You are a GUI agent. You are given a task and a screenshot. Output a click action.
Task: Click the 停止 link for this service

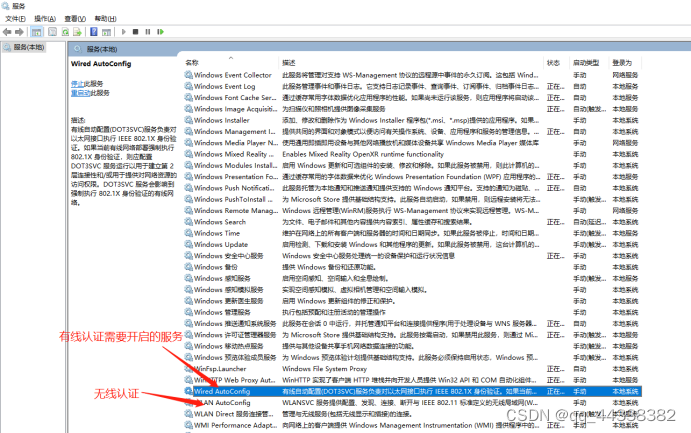pos(77,84)
